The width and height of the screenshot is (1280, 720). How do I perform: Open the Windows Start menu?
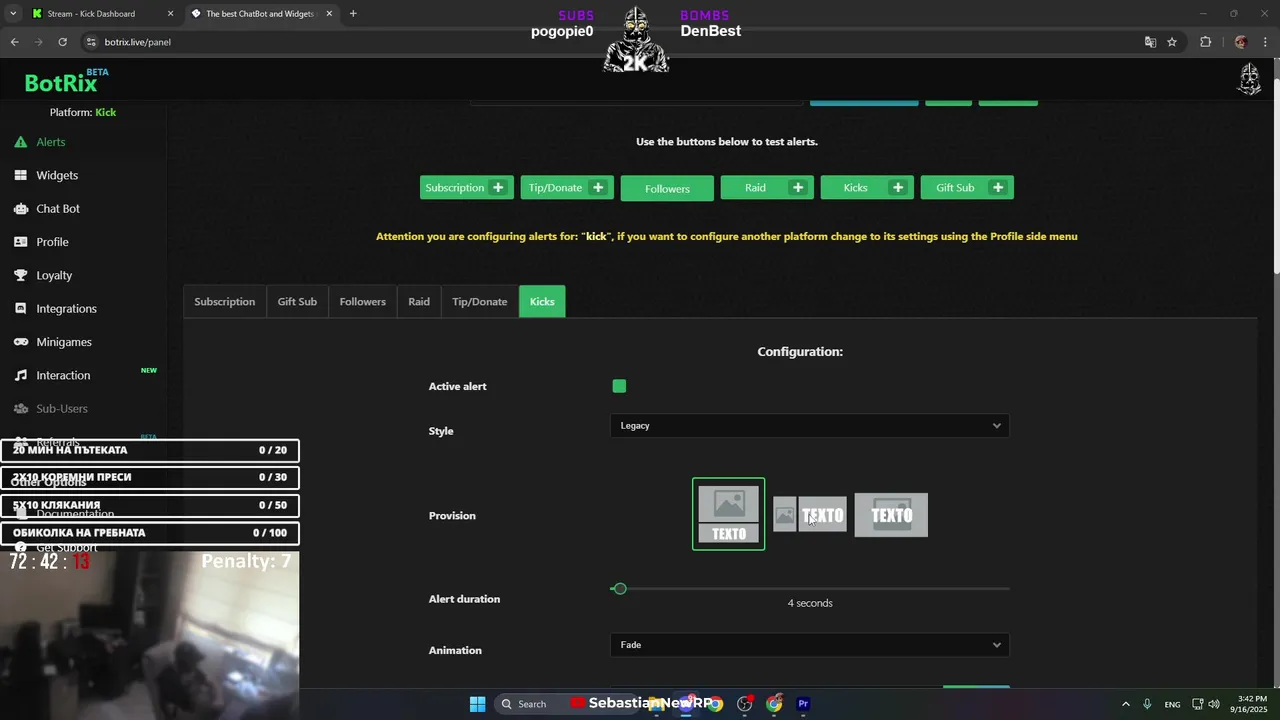477,704
